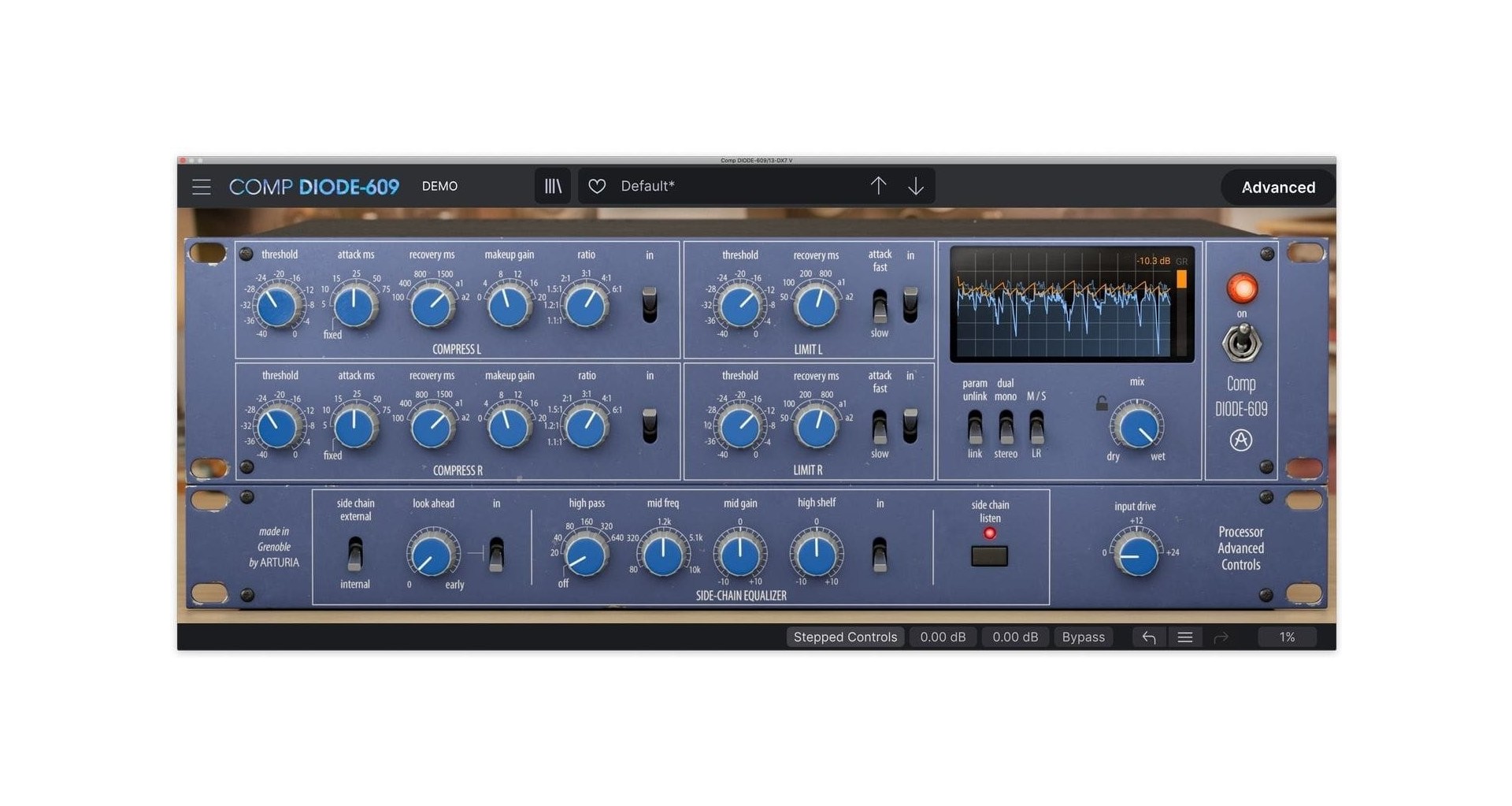Click the Compress R recovery ms knob
Viewport: 1512px width, 806px height.
pyautogui.click(x=432, y=427)
